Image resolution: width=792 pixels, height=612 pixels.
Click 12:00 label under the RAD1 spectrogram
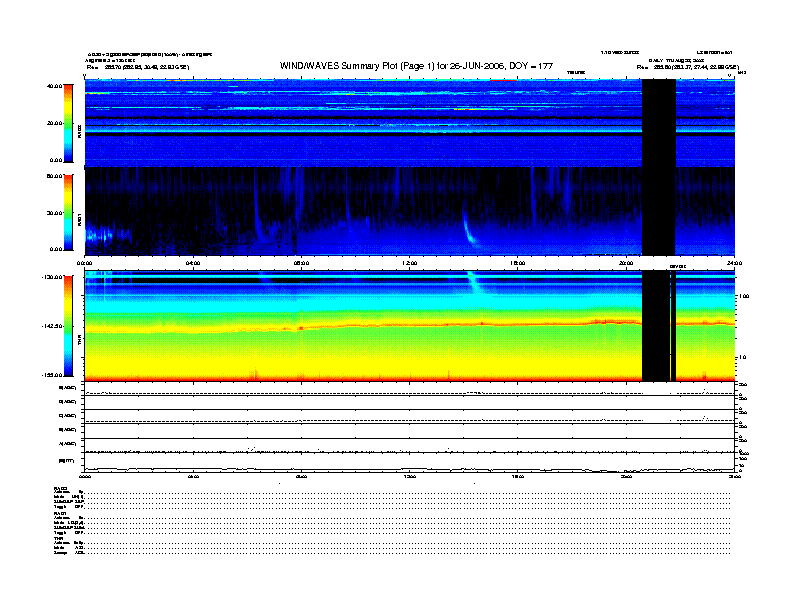(x=410, y=263)
